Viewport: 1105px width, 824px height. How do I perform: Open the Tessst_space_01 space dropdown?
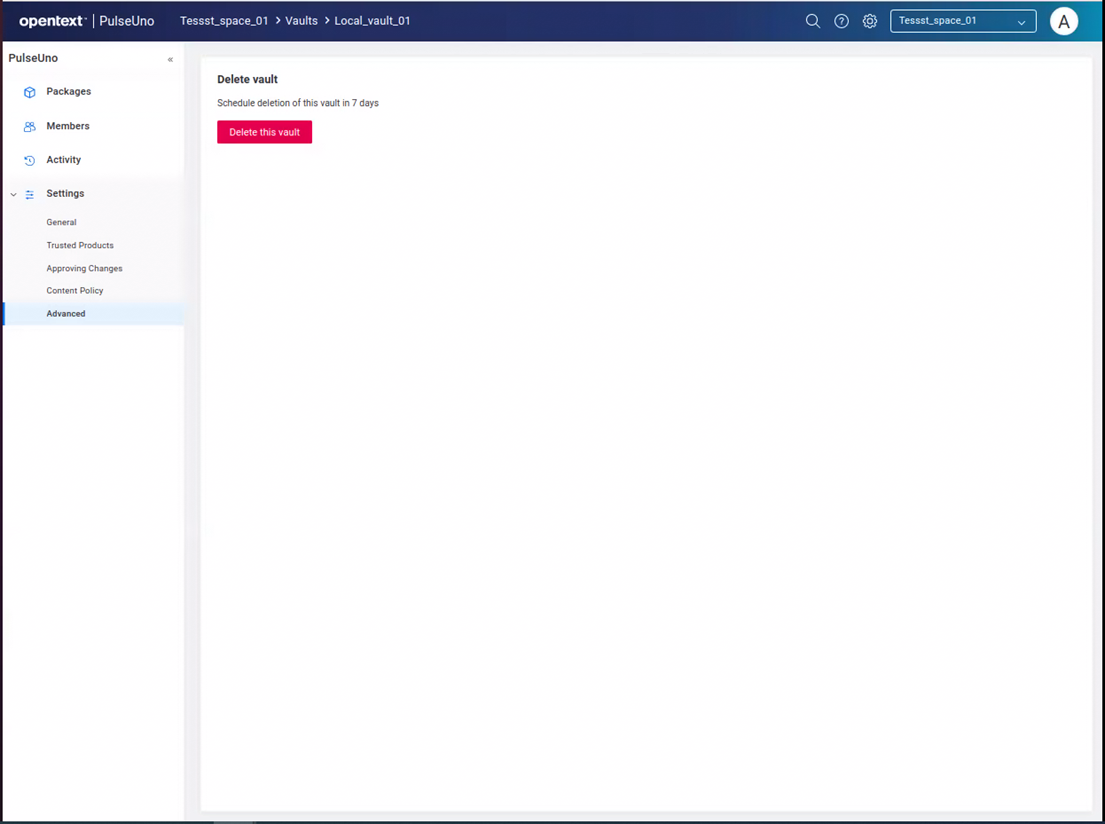[x=962, y=21]
